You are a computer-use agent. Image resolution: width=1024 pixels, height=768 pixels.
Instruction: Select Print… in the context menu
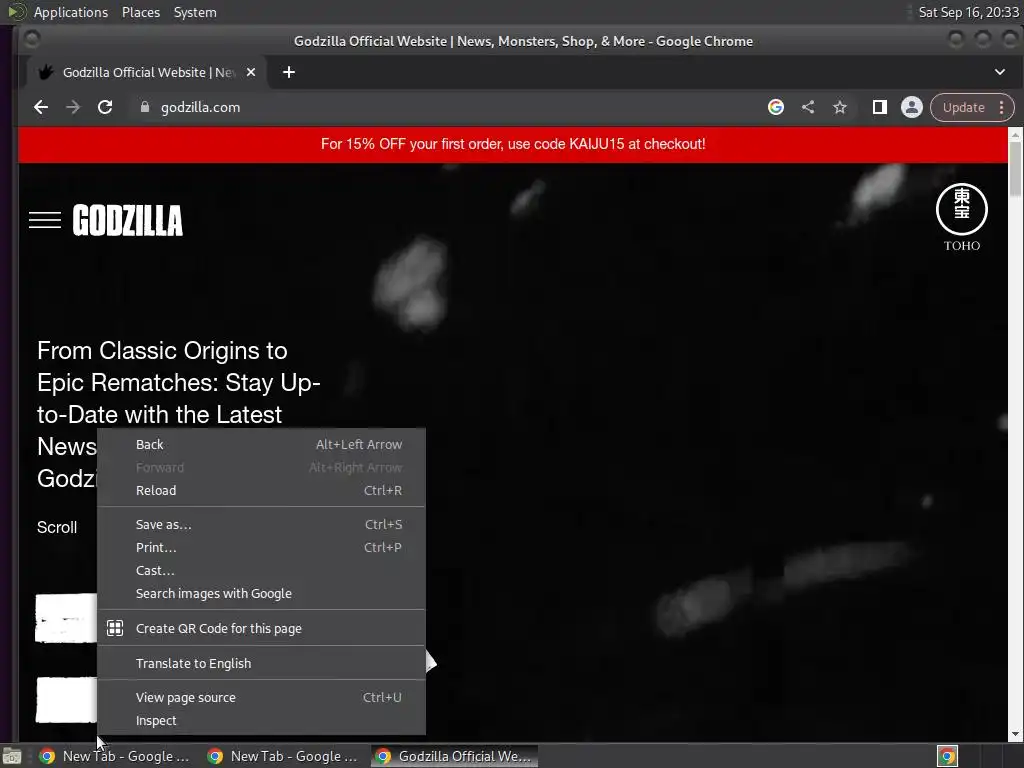pos(261,547)
